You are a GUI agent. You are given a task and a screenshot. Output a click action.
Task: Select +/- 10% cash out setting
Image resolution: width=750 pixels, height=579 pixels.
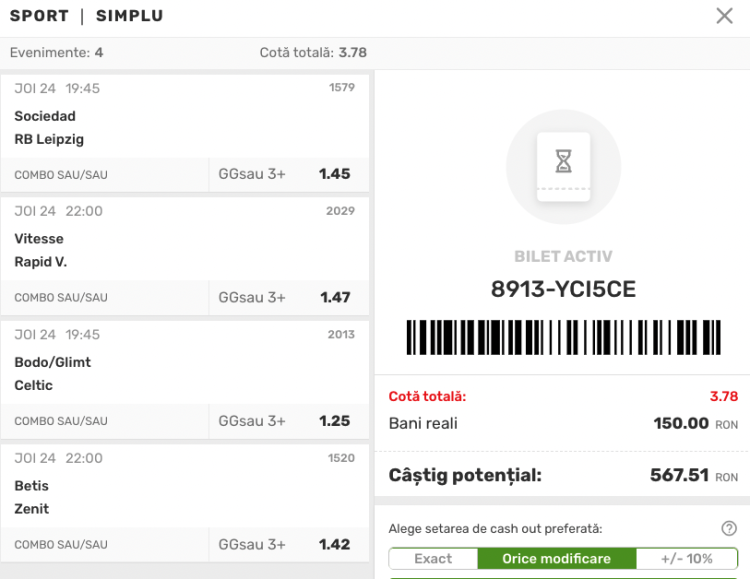687,558
